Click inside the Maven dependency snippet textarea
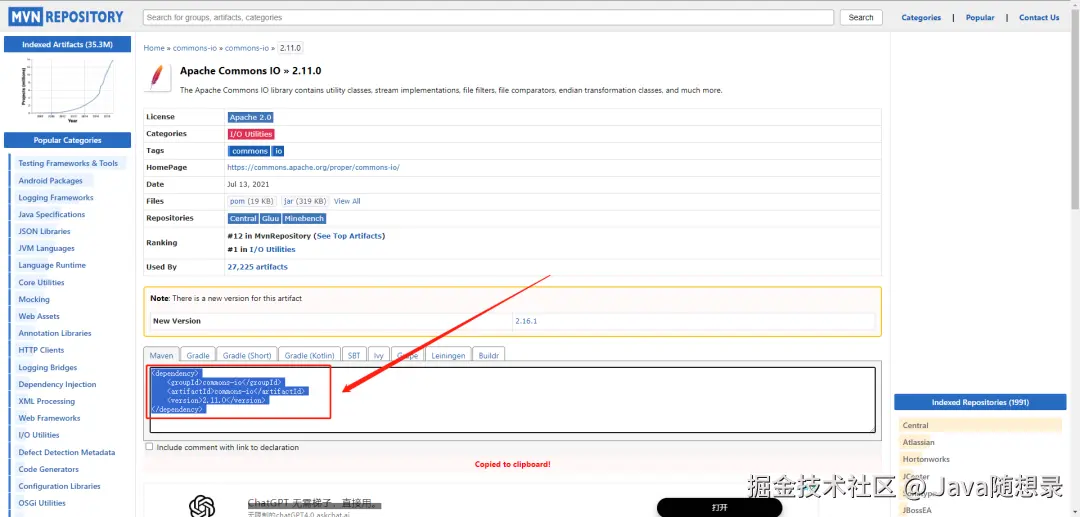The width and height of the screenshot is (1080, 517). click(x=512, y=399)
